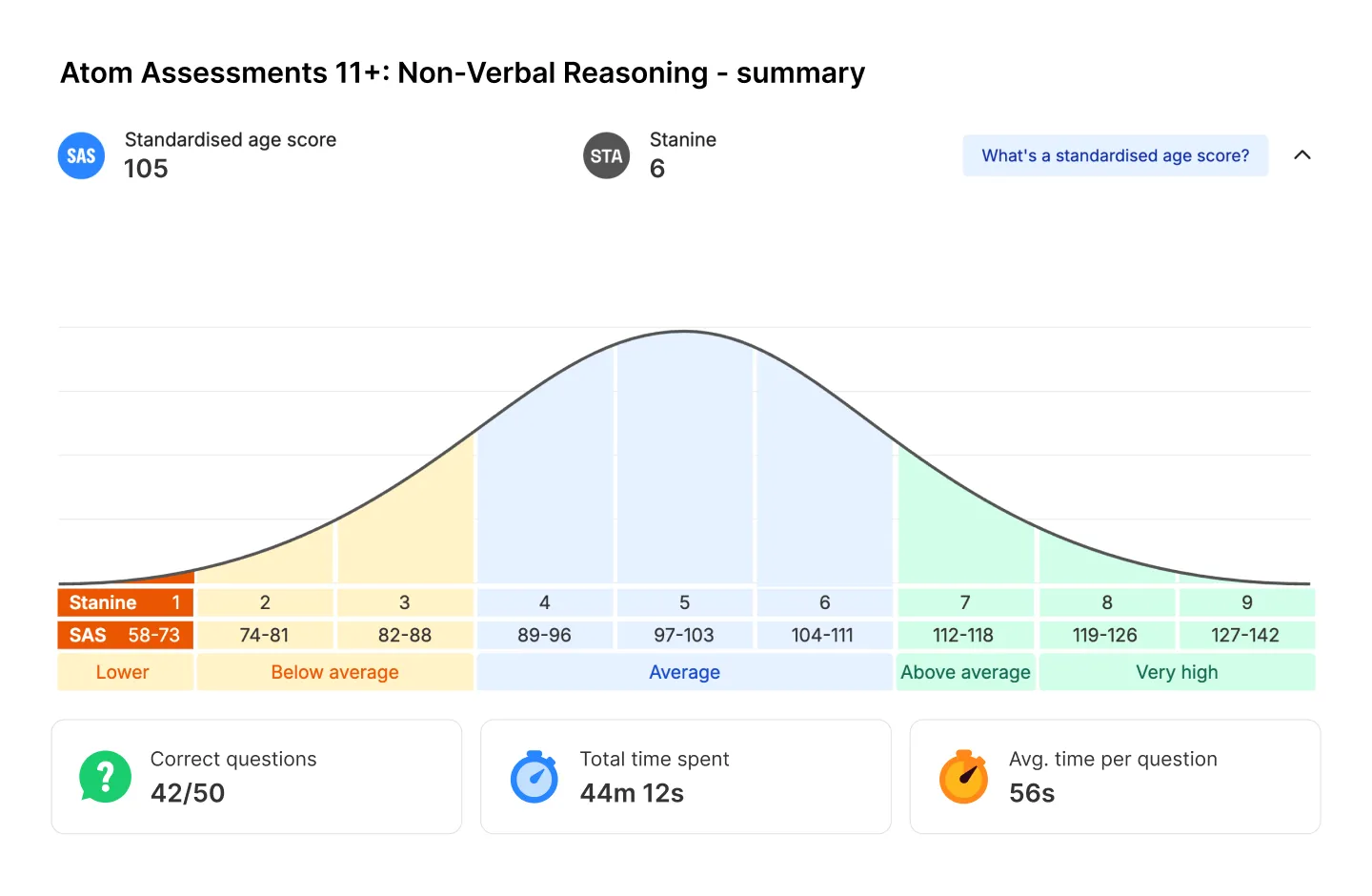Open 'What's a standardised age score?' link
Viewport: 1372px width, 896px height.
pos(1115,155)
